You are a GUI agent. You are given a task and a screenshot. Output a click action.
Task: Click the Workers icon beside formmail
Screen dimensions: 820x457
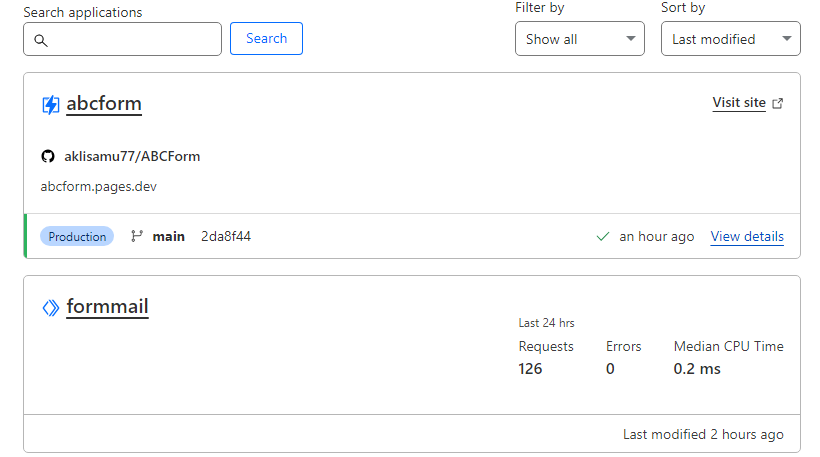(x=51, y=308)
